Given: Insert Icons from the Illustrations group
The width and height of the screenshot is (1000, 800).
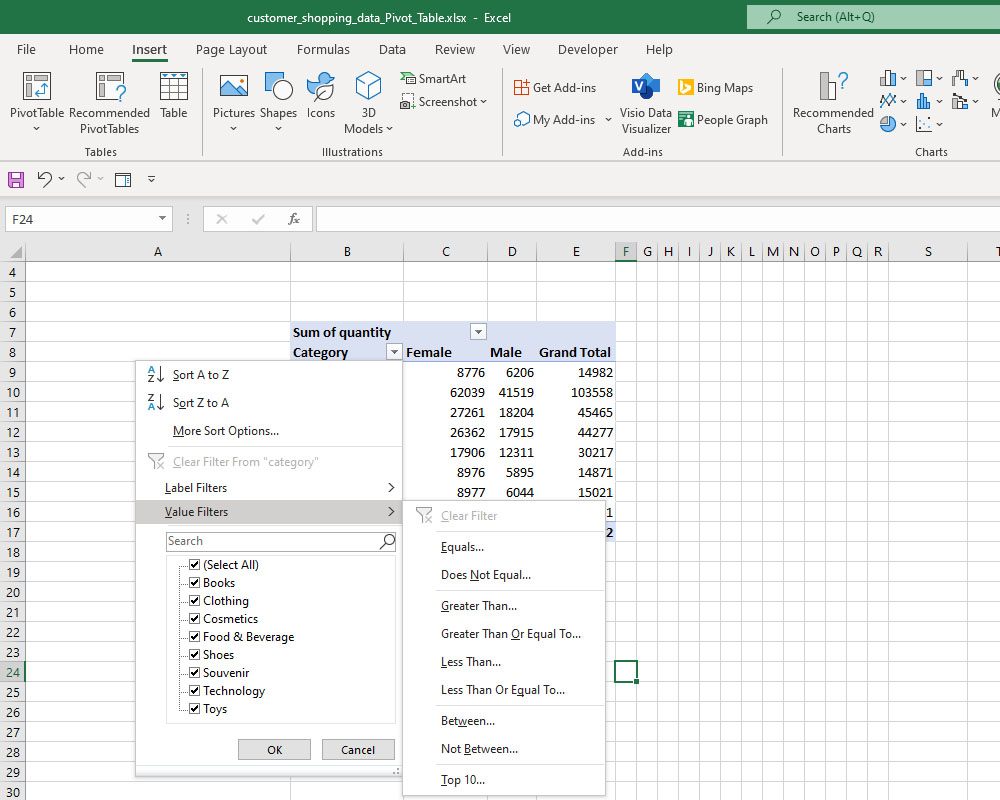Looking at the screenshot, I should tap(320, 96).
